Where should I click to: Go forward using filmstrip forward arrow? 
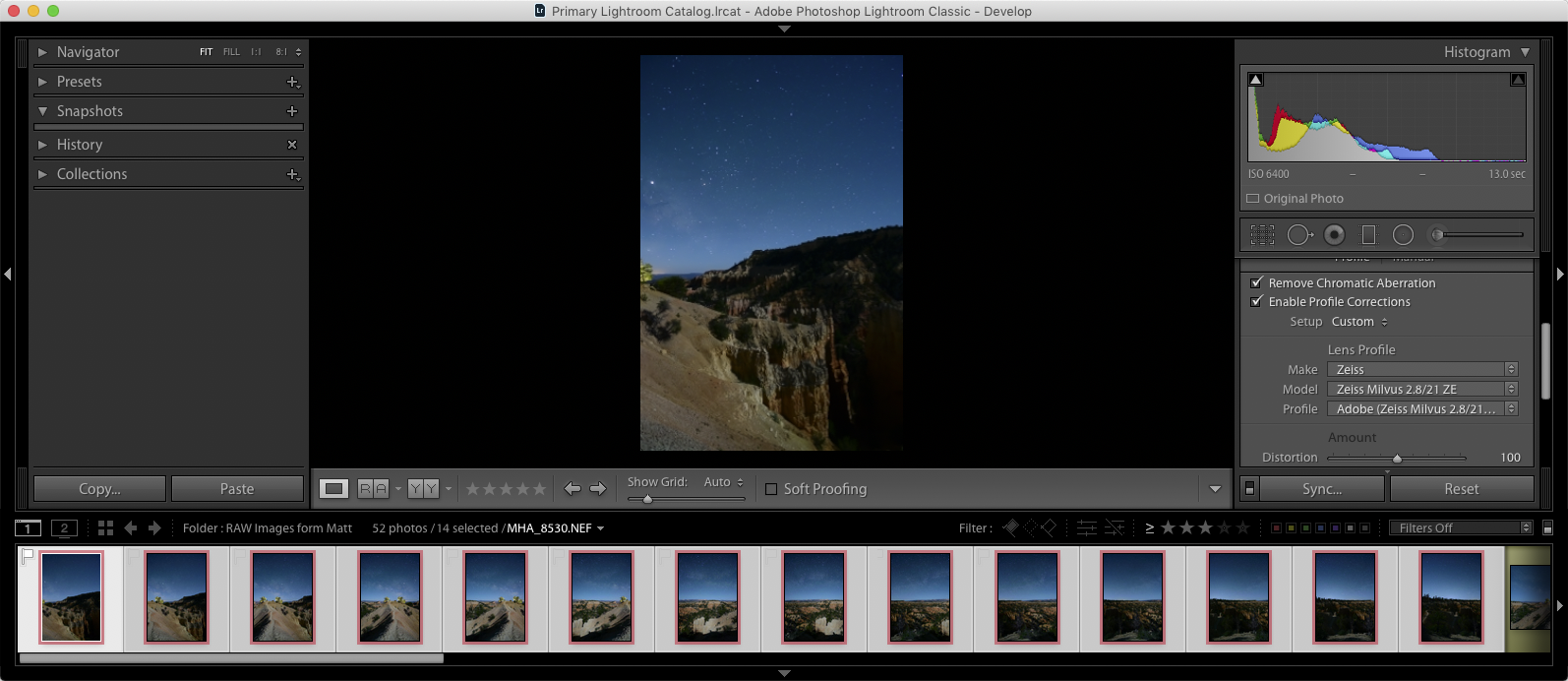154,528
